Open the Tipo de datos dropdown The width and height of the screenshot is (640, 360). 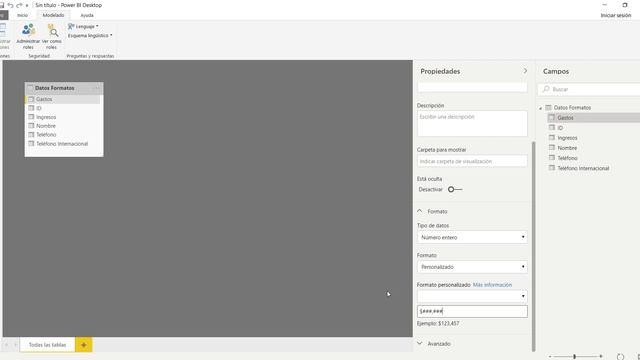coord(472,237)
